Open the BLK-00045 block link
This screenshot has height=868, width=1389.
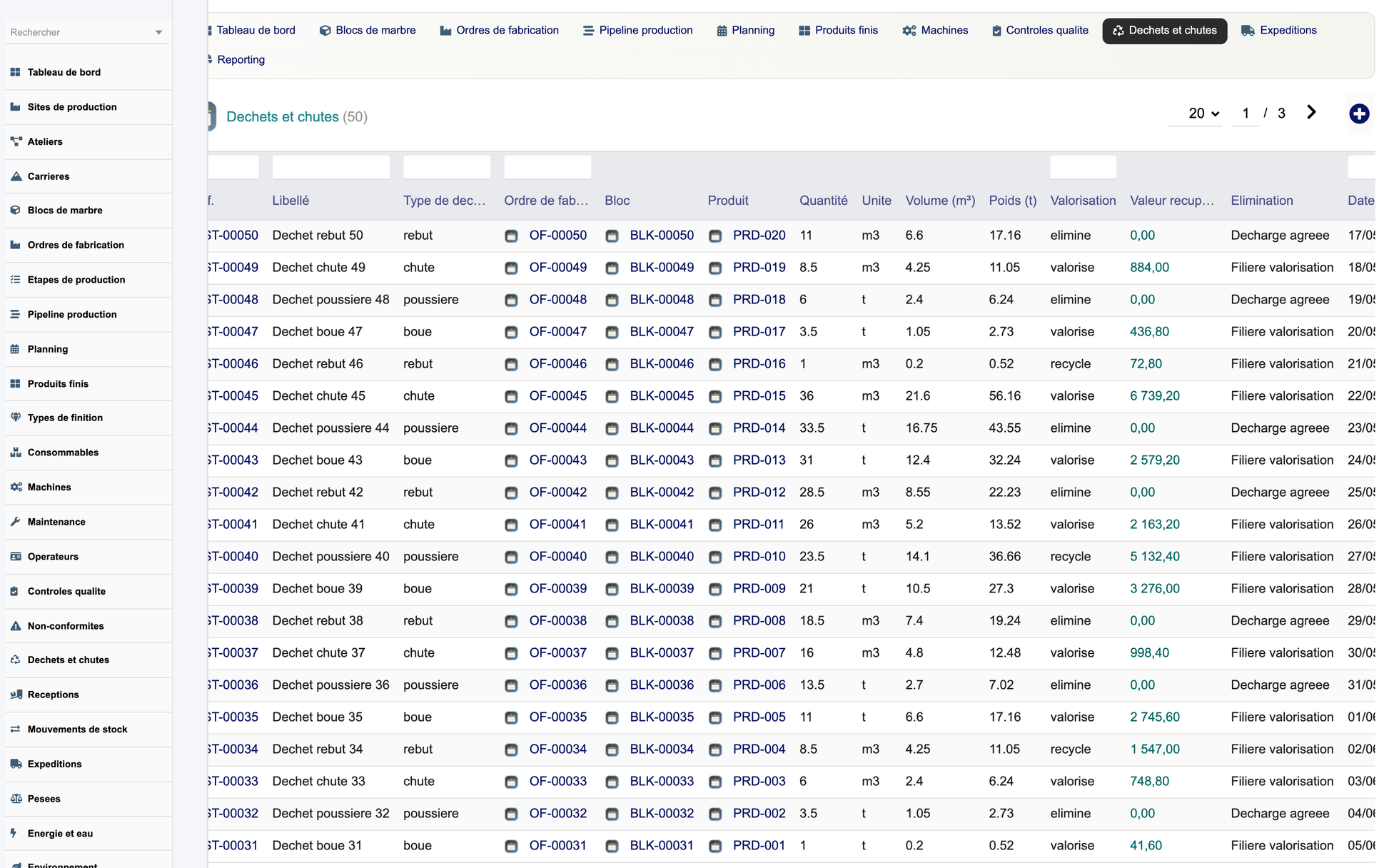(662, 396)
